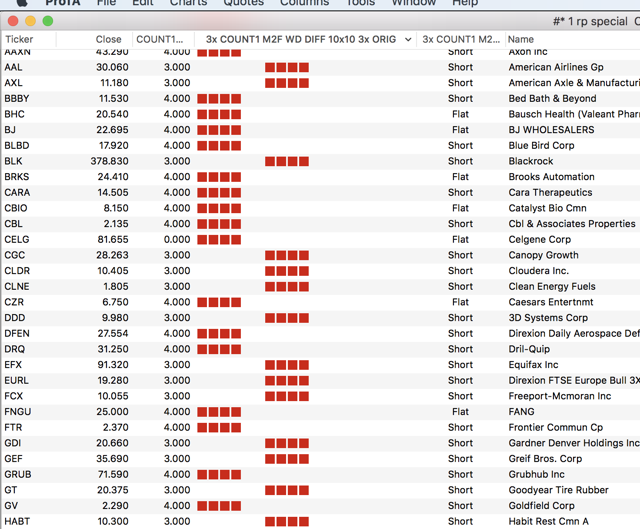This screenshot has height=529, width=640.
Task: Open the Quotes menu
Action: point(244,3)
